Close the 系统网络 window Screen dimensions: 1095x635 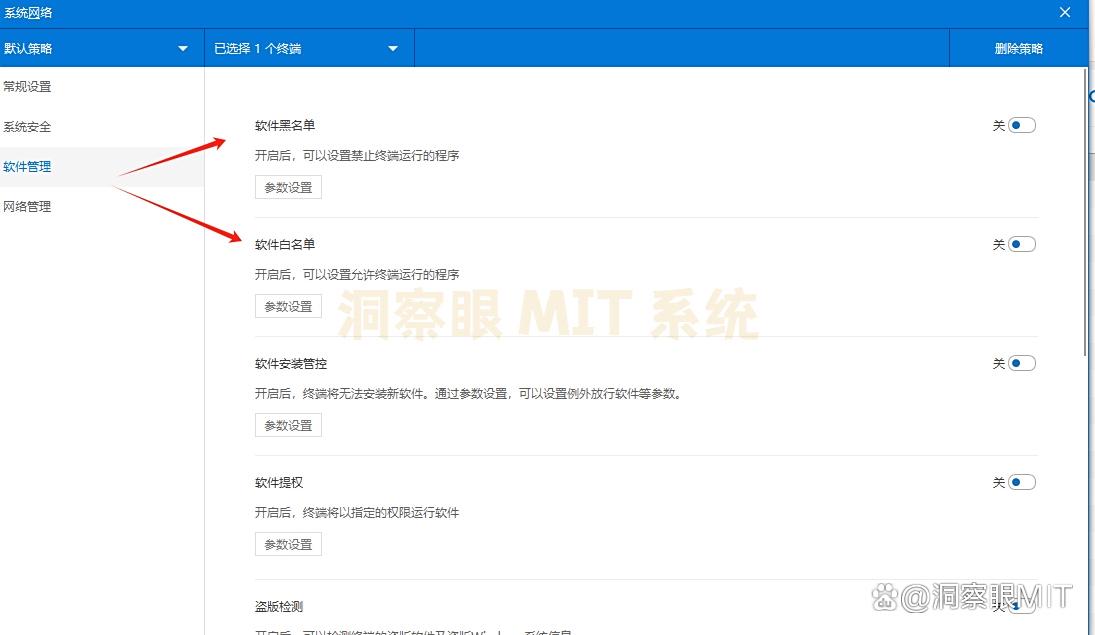(1064, 13)
